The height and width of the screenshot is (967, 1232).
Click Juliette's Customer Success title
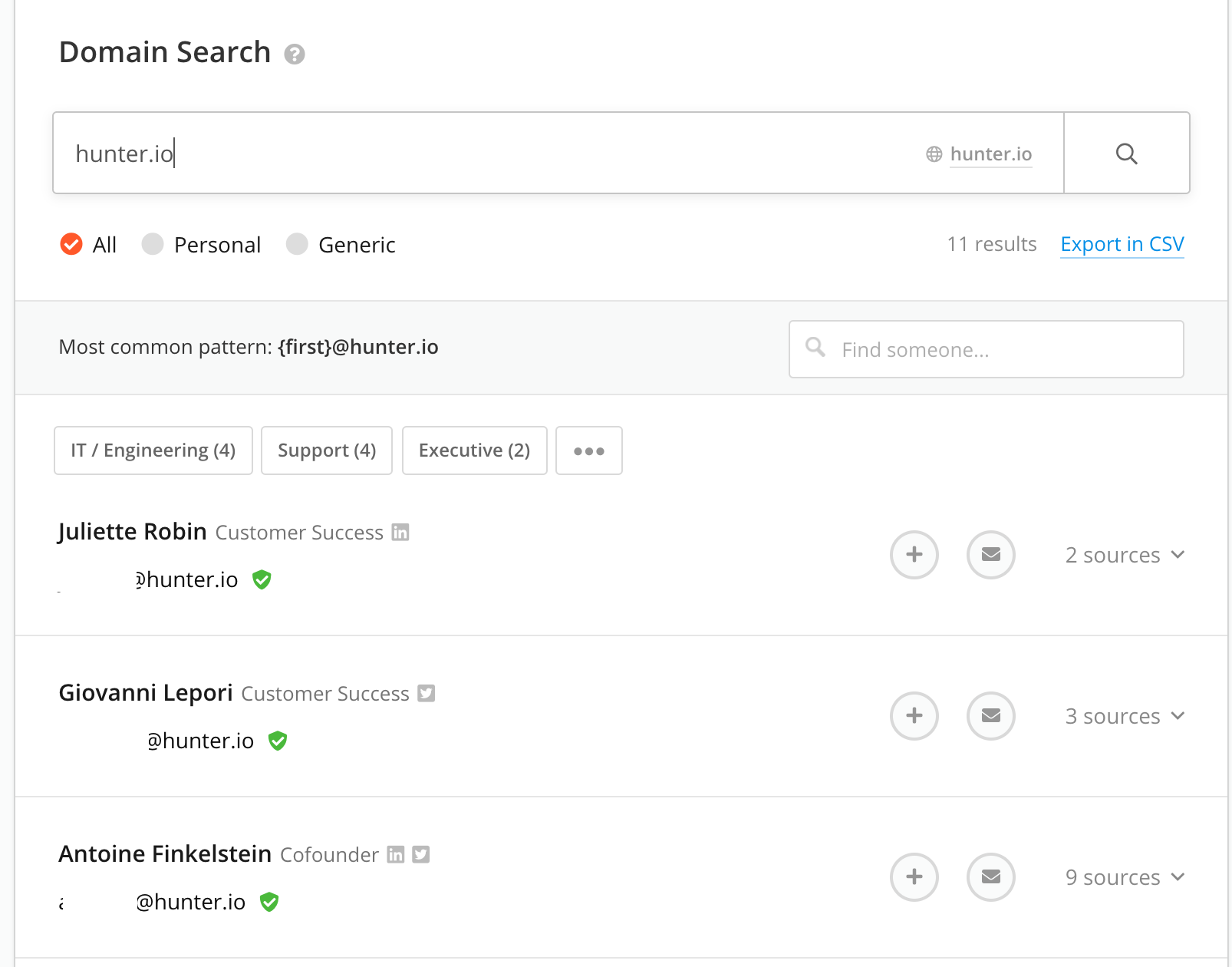click(x=299, y=533)
